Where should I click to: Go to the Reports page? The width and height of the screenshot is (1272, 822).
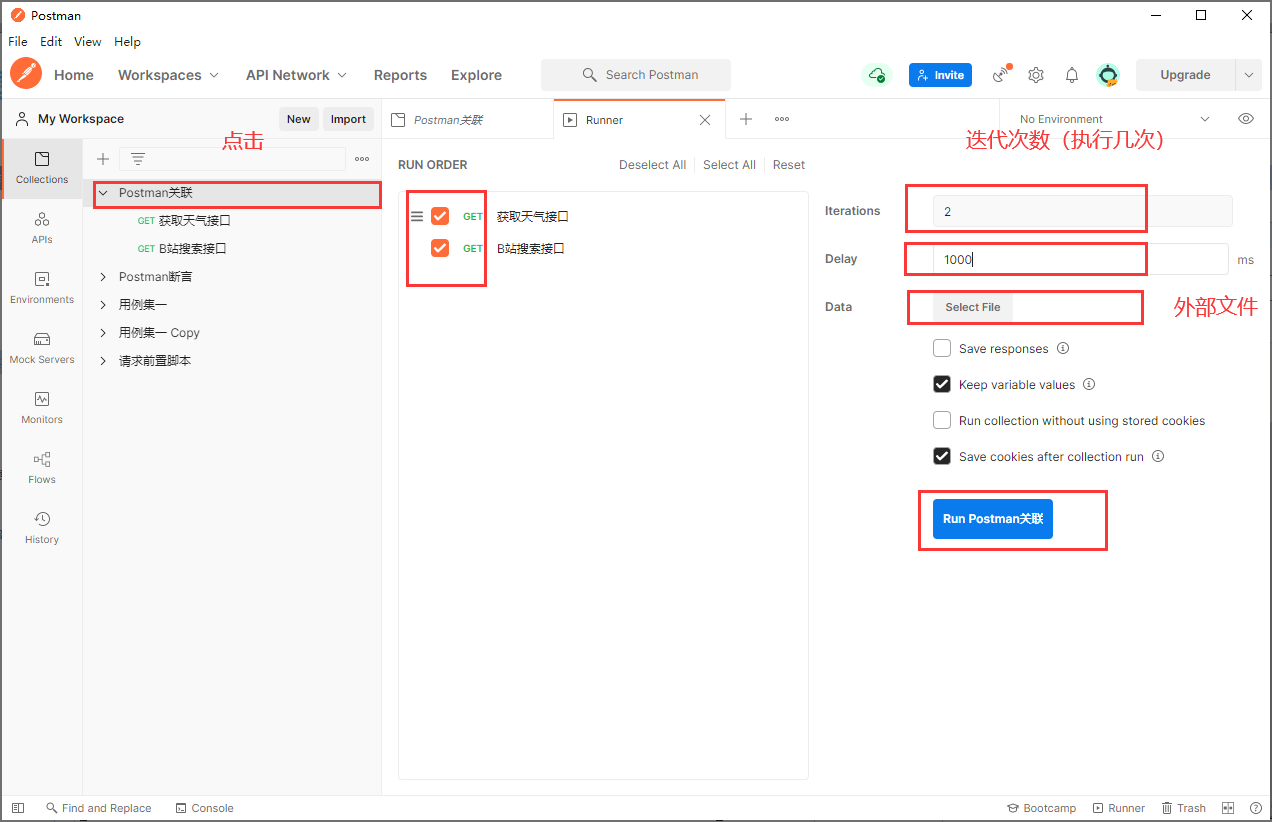(x=400, y=75)
